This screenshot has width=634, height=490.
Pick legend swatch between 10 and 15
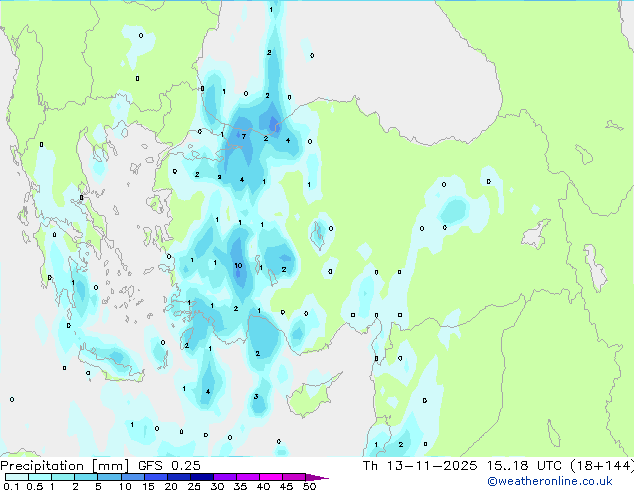pos(132,477)
